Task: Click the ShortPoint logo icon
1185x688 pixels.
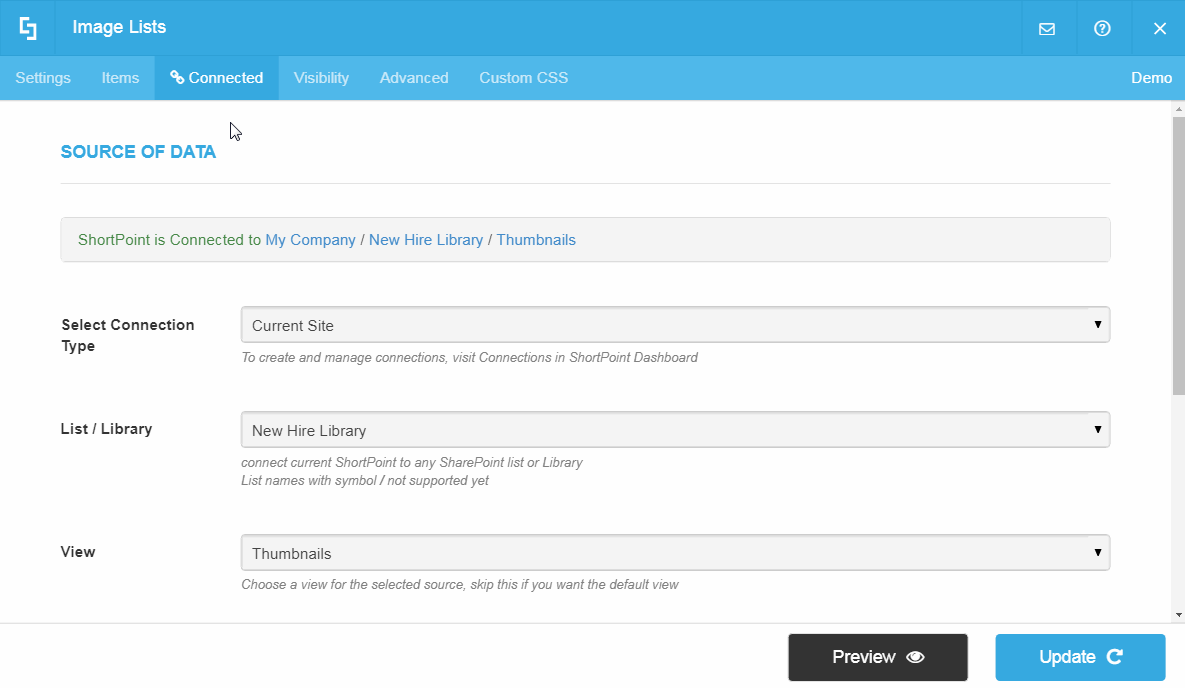Action: click(x=27, y=27)
